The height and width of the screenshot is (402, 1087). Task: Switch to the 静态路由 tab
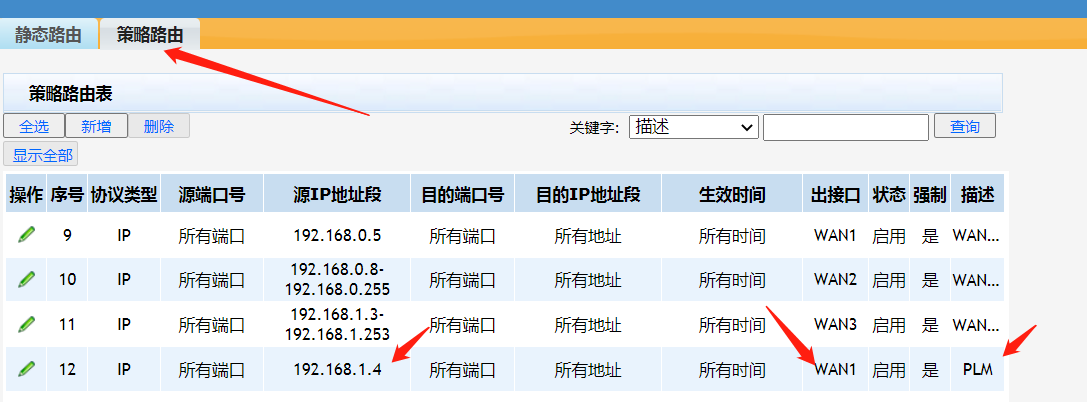[49, 35]
